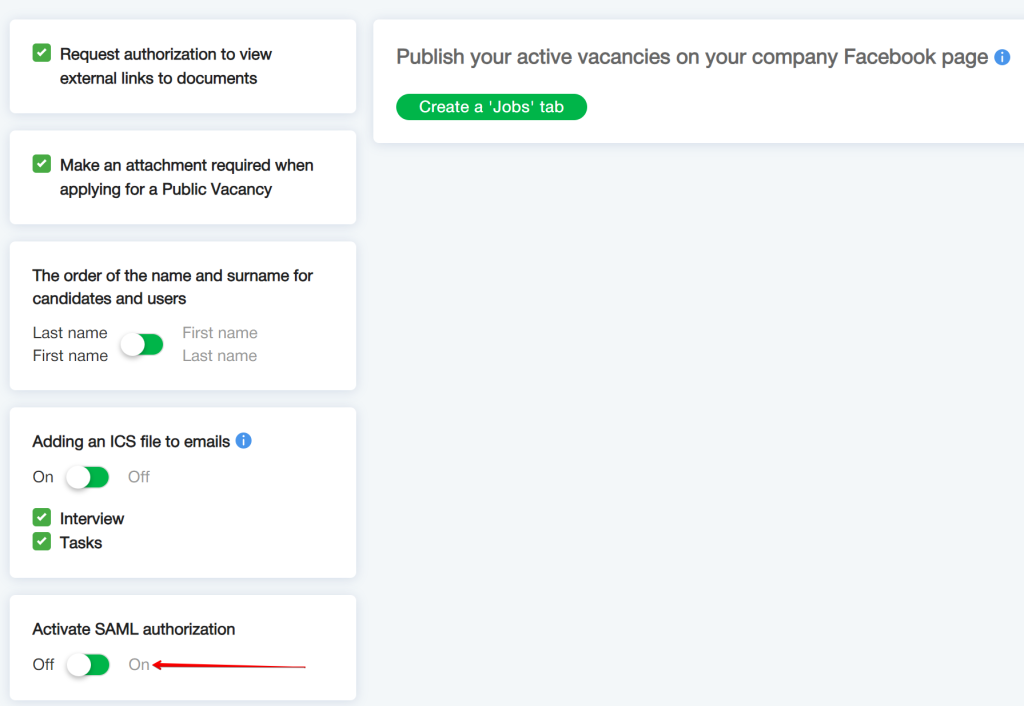Screen dimensions: 1024x706
Task: Switch 'Adding an ICS file to emails' off
Action: click(87, 477)
